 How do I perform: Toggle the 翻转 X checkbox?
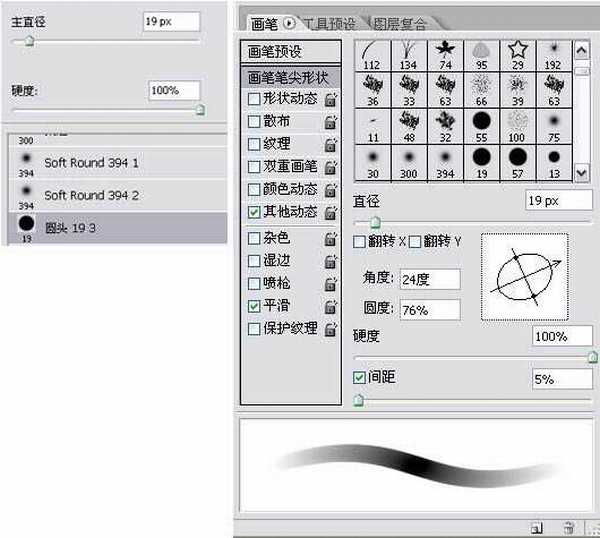[x=360, y=241]
